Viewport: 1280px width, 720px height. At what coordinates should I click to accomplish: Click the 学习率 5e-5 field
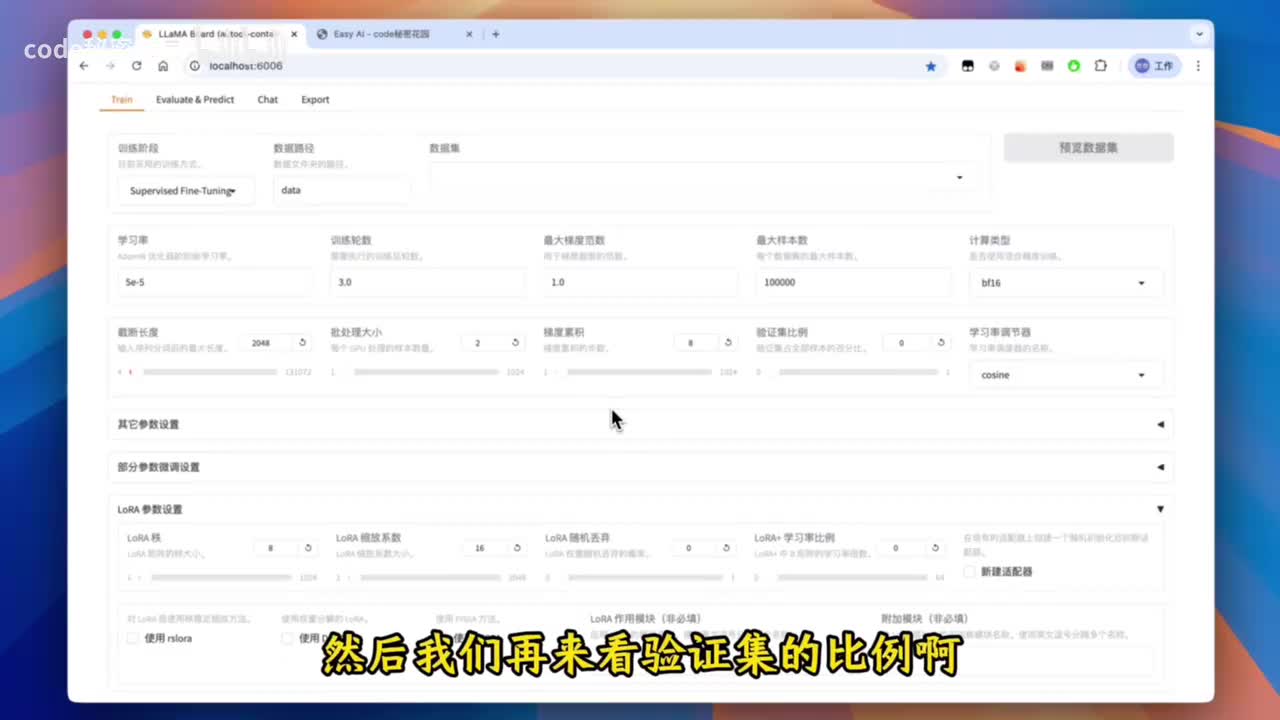click(215, 283)
